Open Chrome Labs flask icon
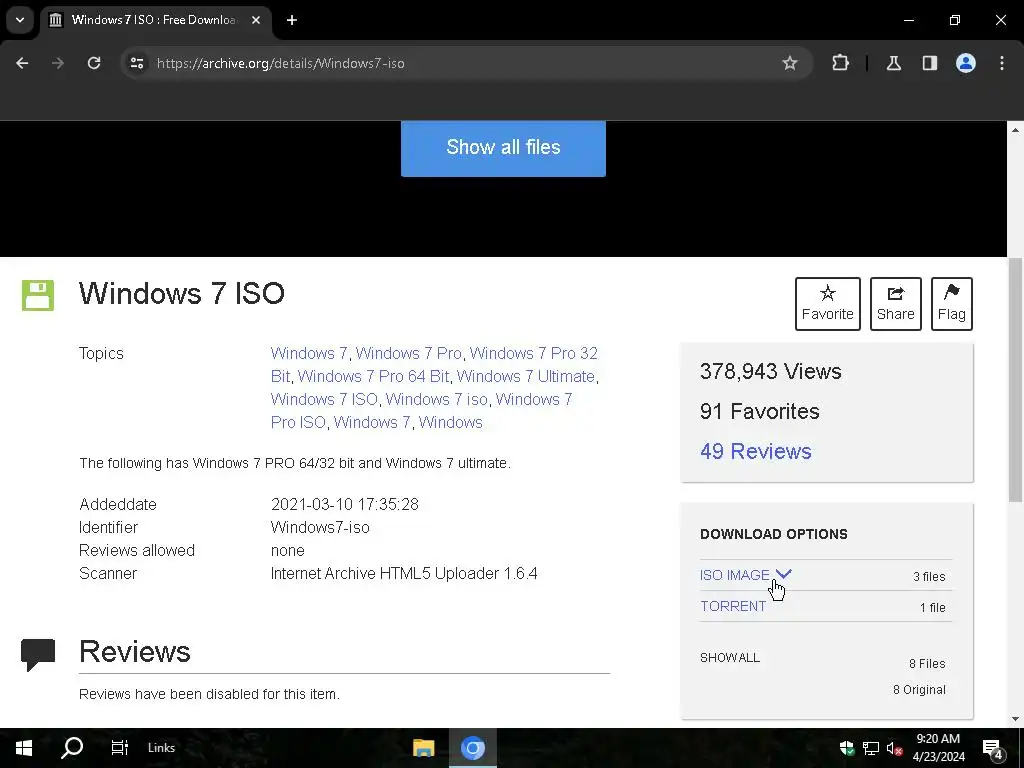This screenshot has height=768, width=1024. tap(893, 63)
